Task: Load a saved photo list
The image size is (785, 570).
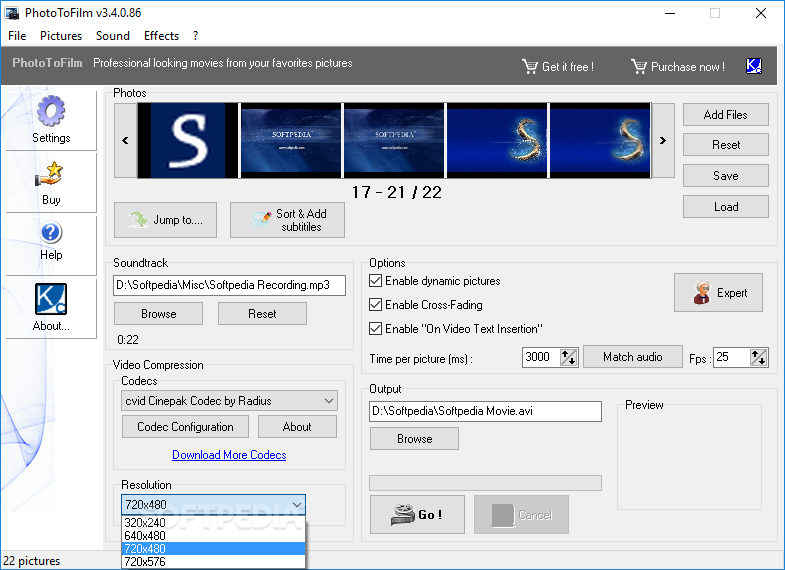Action: [x=725, y=207]
